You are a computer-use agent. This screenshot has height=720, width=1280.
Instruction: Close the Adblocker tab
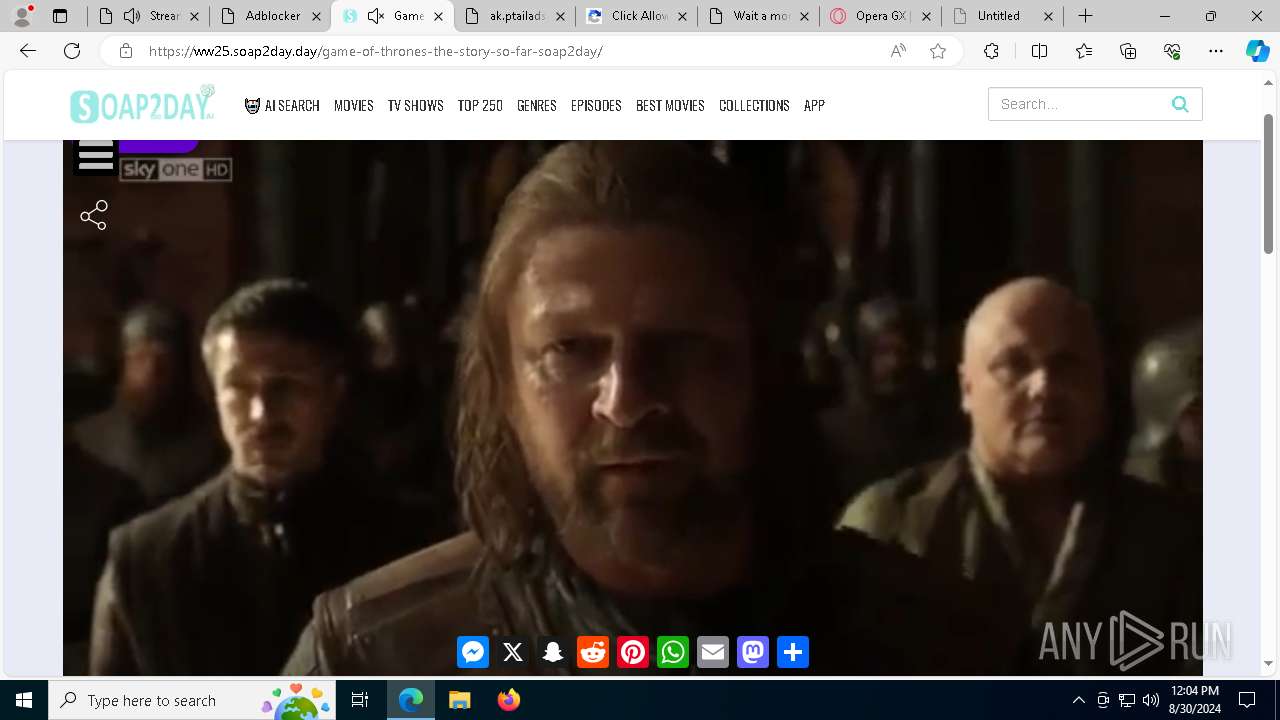coord(316,16)
